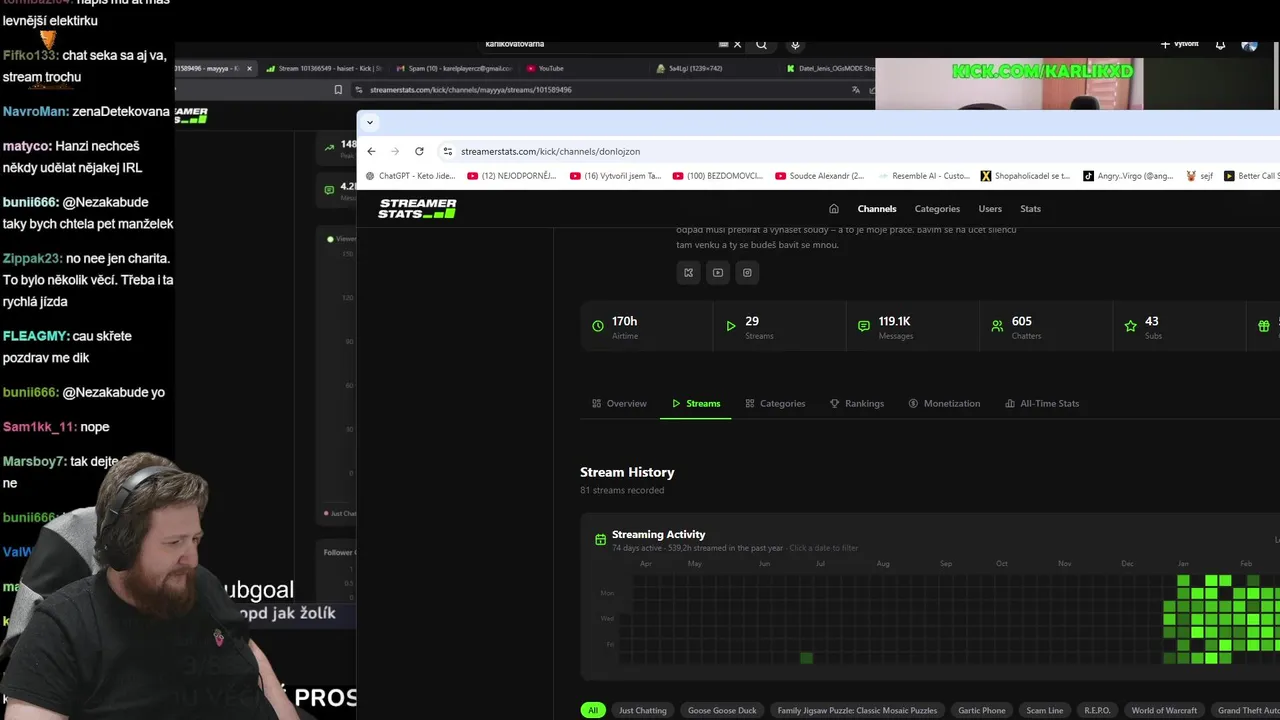
Task: Open the Resemble AI bookmark
Action: tap(924, 176)
